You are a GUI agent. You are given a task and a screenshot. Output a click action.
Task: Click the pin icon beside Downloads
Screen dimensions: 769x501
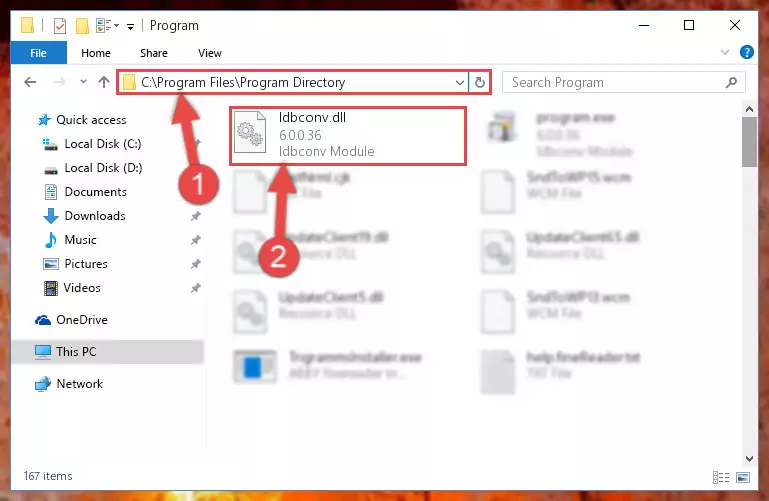[196, 216]
